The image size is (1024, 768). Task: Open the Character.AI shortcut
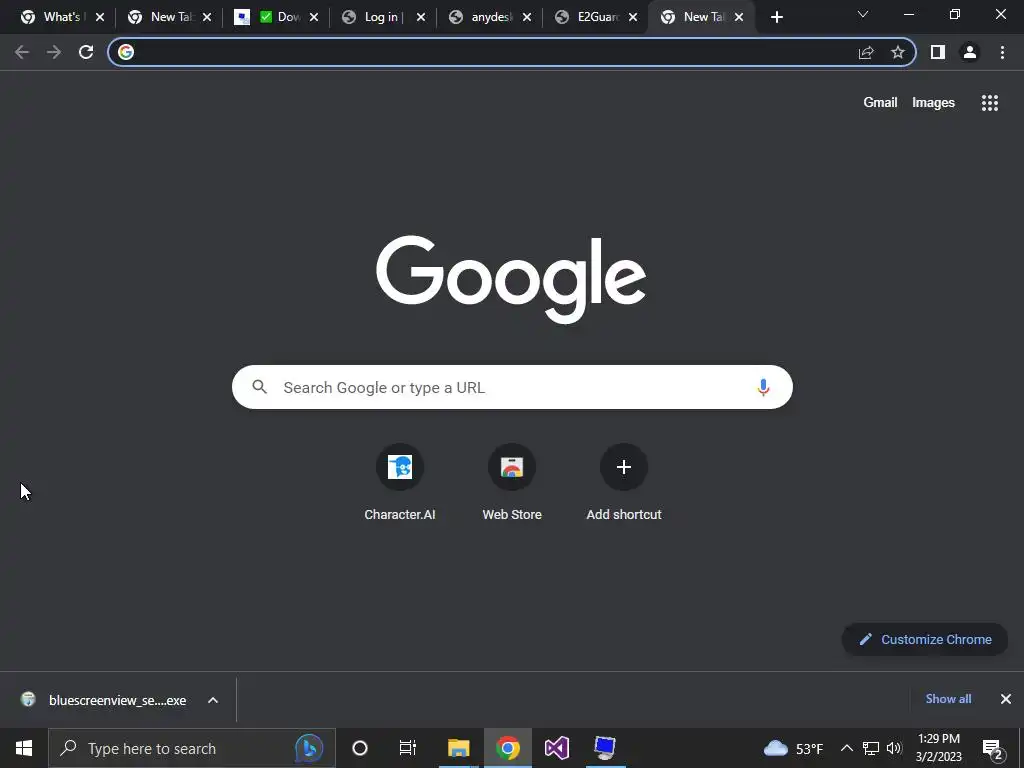tap(400, 483)
